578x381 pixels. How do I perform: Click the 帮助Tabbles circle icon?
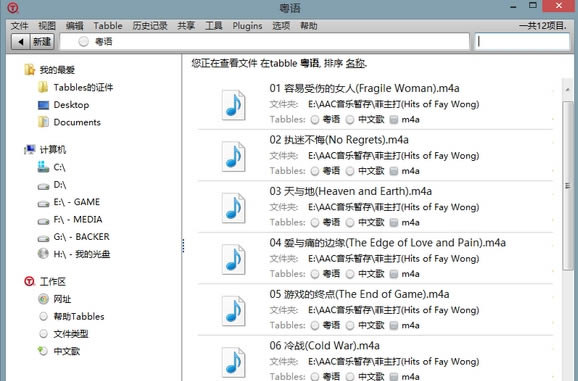click(43, 316)
